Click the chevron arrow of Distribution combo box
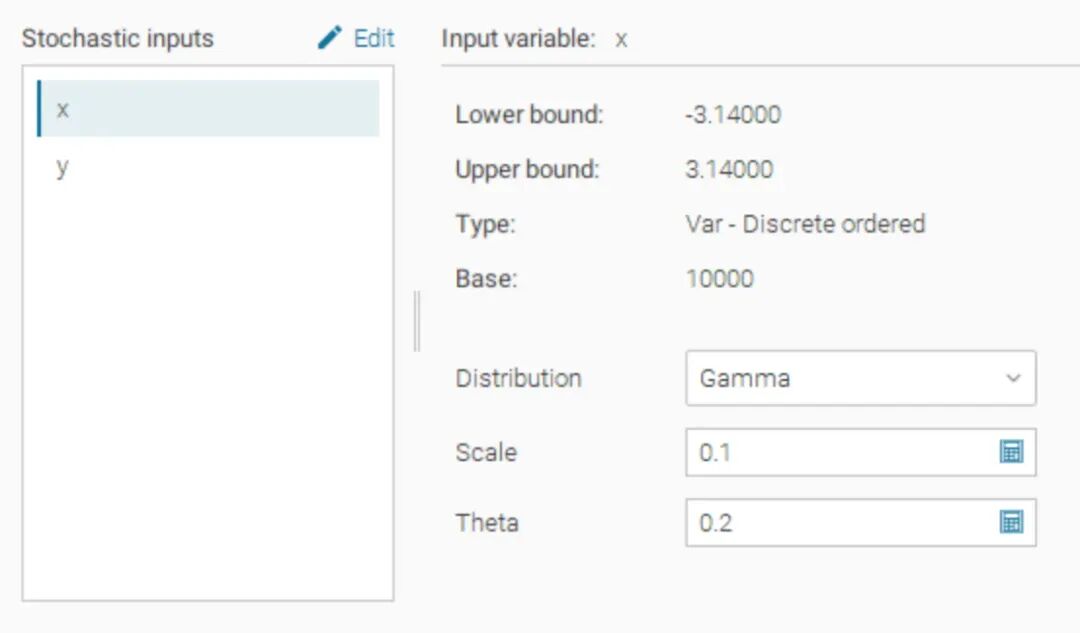Viewport: 1080px width, 633px height. click(1012, 378)
